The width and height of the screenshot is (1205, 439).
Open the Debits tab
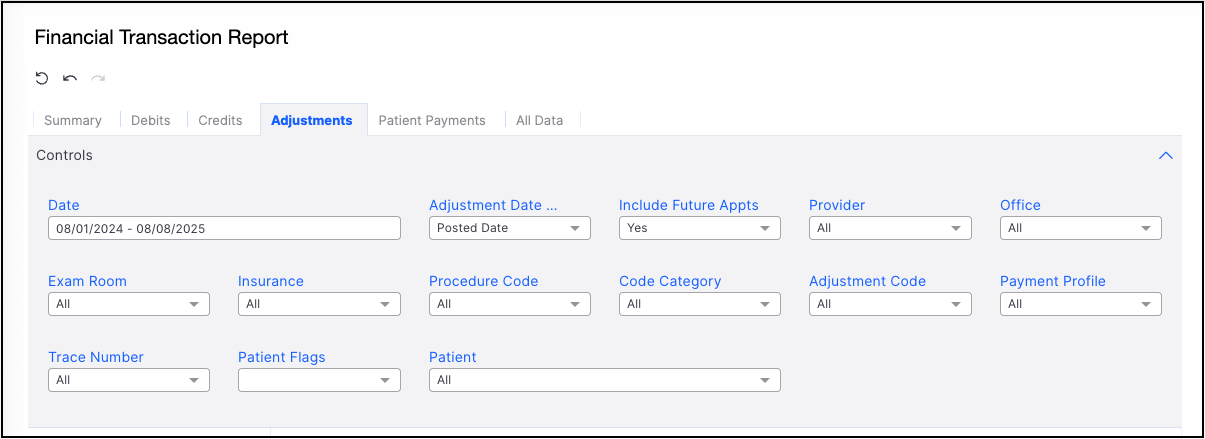pyautogui.click(x=151, y=120)
